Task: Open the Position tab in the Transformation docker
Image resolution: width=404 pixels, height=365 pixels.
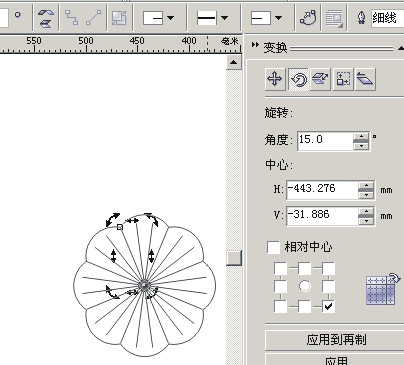Action: click(275, 79)
